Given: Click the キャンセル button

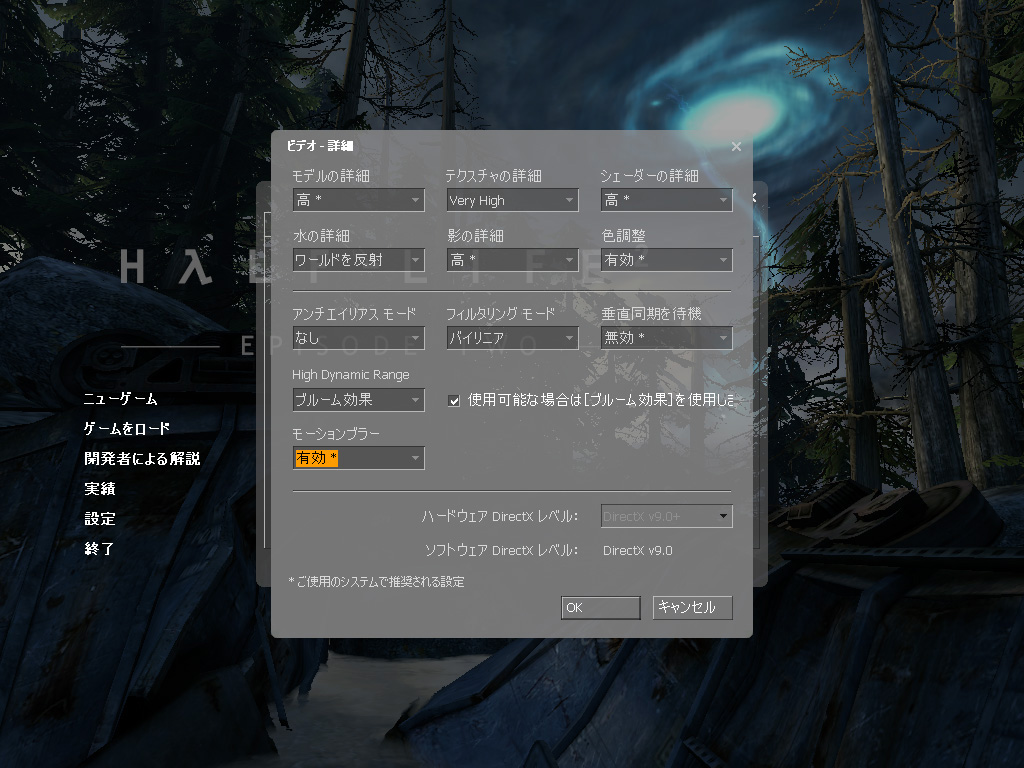Looking at the screenshot, I should [693, 607].
